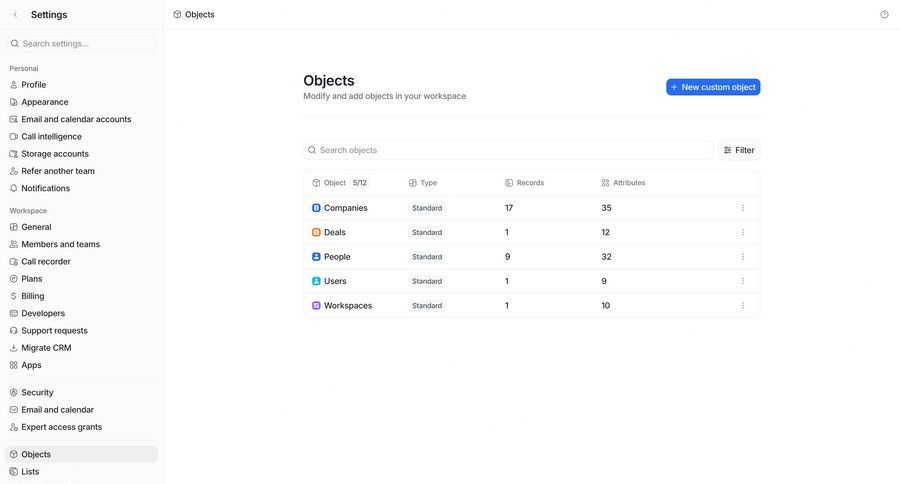900x484 pixels.
Task: Open the Workspaces object row
Action: [532, 305]
